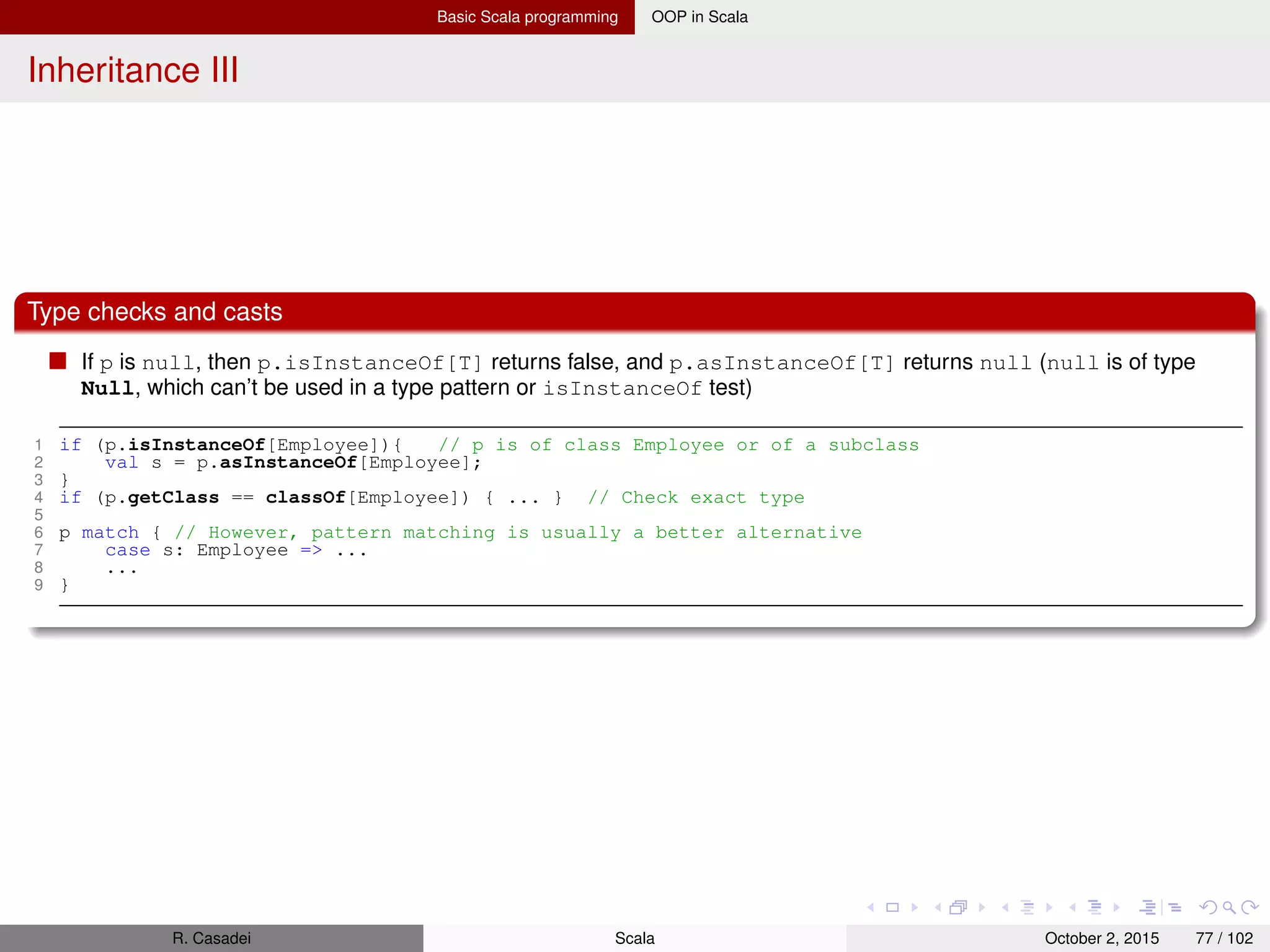This screenshot has height=952, width=1270.
Task: Click the R. Casadei author footer
Action: coord(211,938)
